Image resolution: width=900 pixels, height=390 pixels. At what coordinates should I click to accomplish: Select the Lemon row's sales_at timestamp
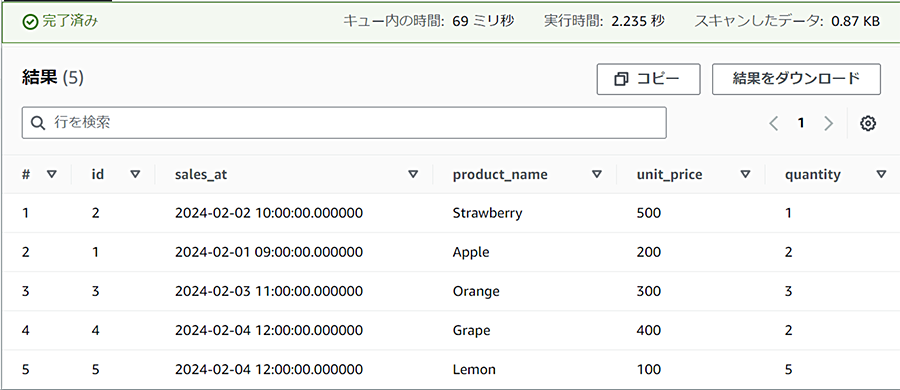click(x=269, y=369)
